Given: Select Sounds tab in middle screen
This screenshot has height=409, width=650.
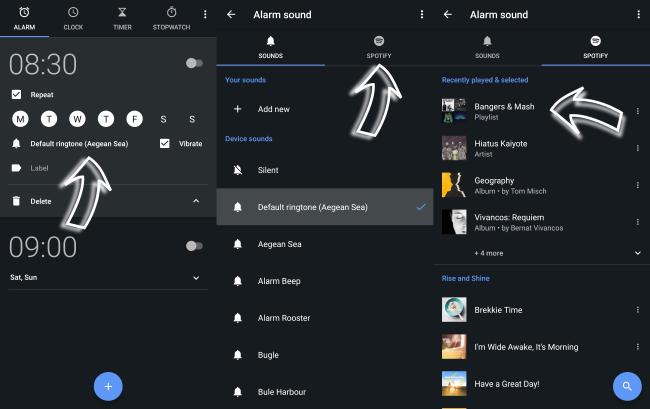Looking at the screenshot, I should 271,47.
